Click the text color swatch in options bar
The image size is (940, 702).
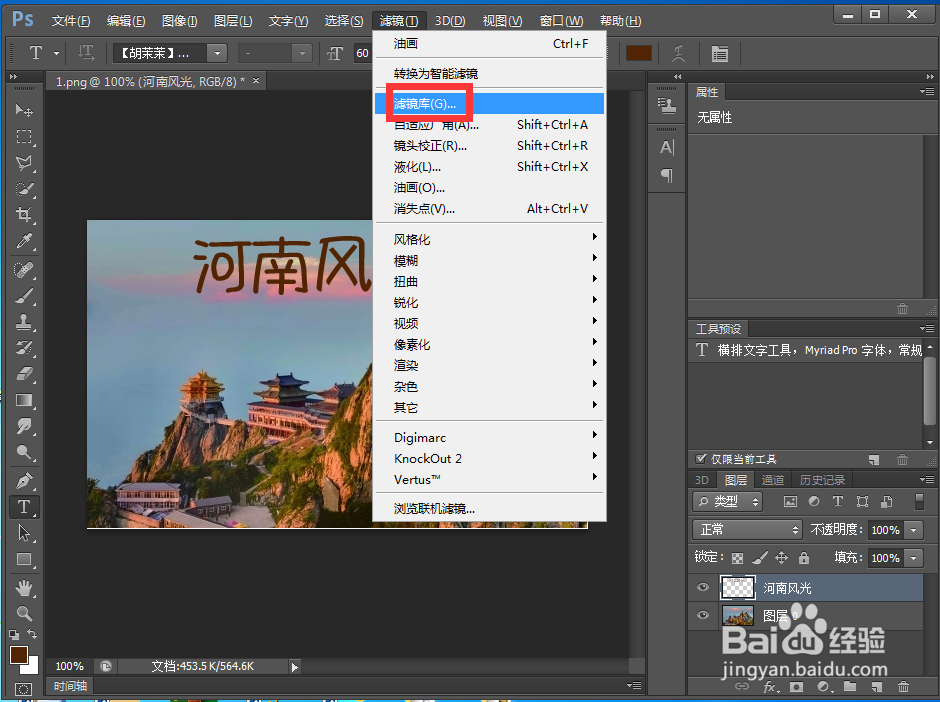638,53
